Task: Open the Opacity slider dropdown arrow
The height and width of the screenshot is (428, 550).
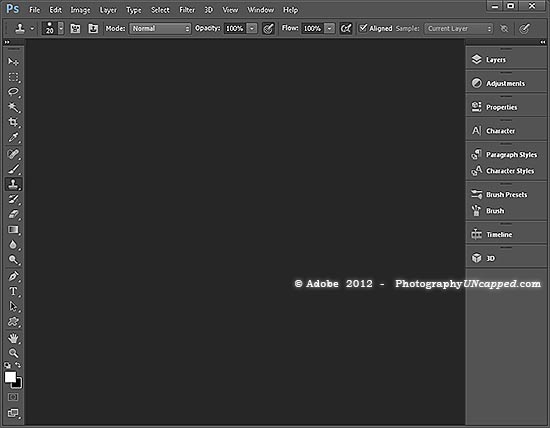Action: pos(252,28)
